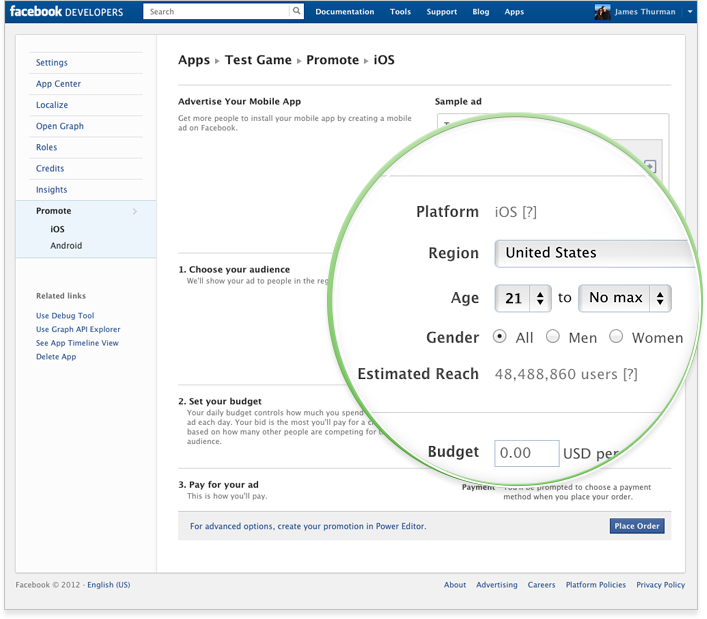Click Apps in the breadcrumb
This screenshot has width=707, height=619.
pyautogui.click(x=194, y=60)
